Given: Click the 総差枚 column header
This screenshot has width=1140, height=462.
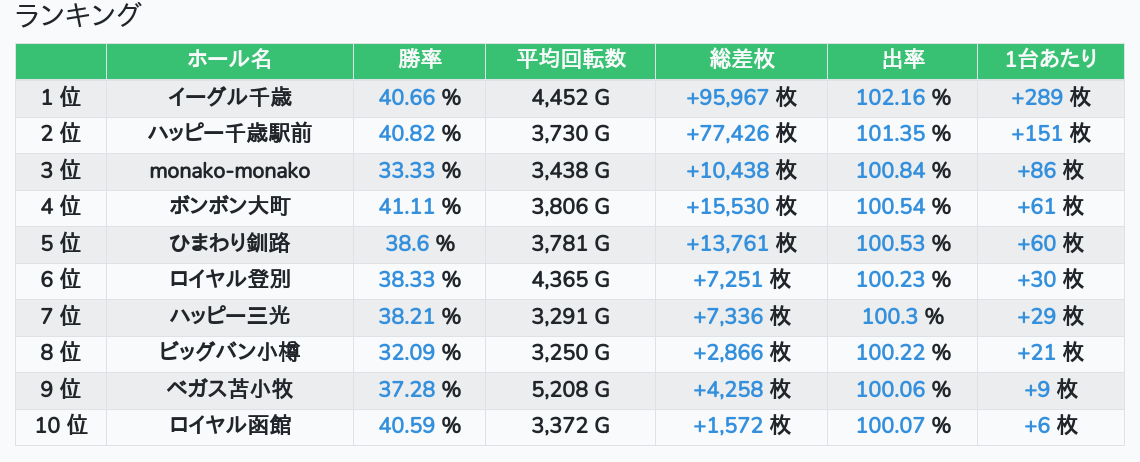Looking at the screenshot, I should click(741, 60).
